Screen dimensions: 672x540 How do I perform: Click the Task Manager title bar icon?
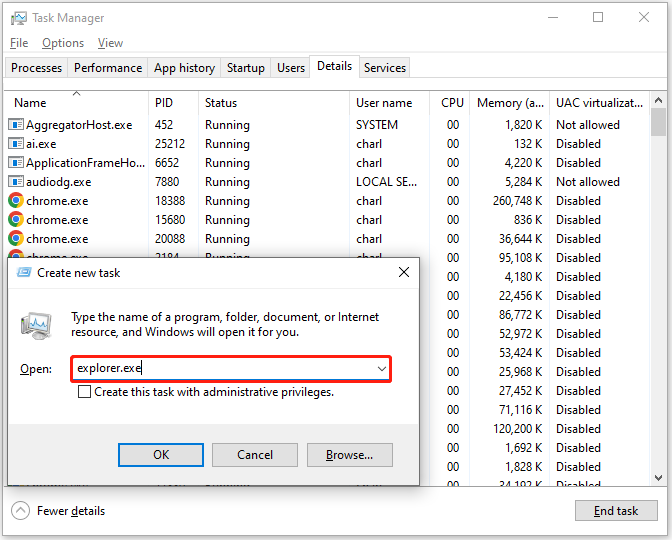[18, 18]
